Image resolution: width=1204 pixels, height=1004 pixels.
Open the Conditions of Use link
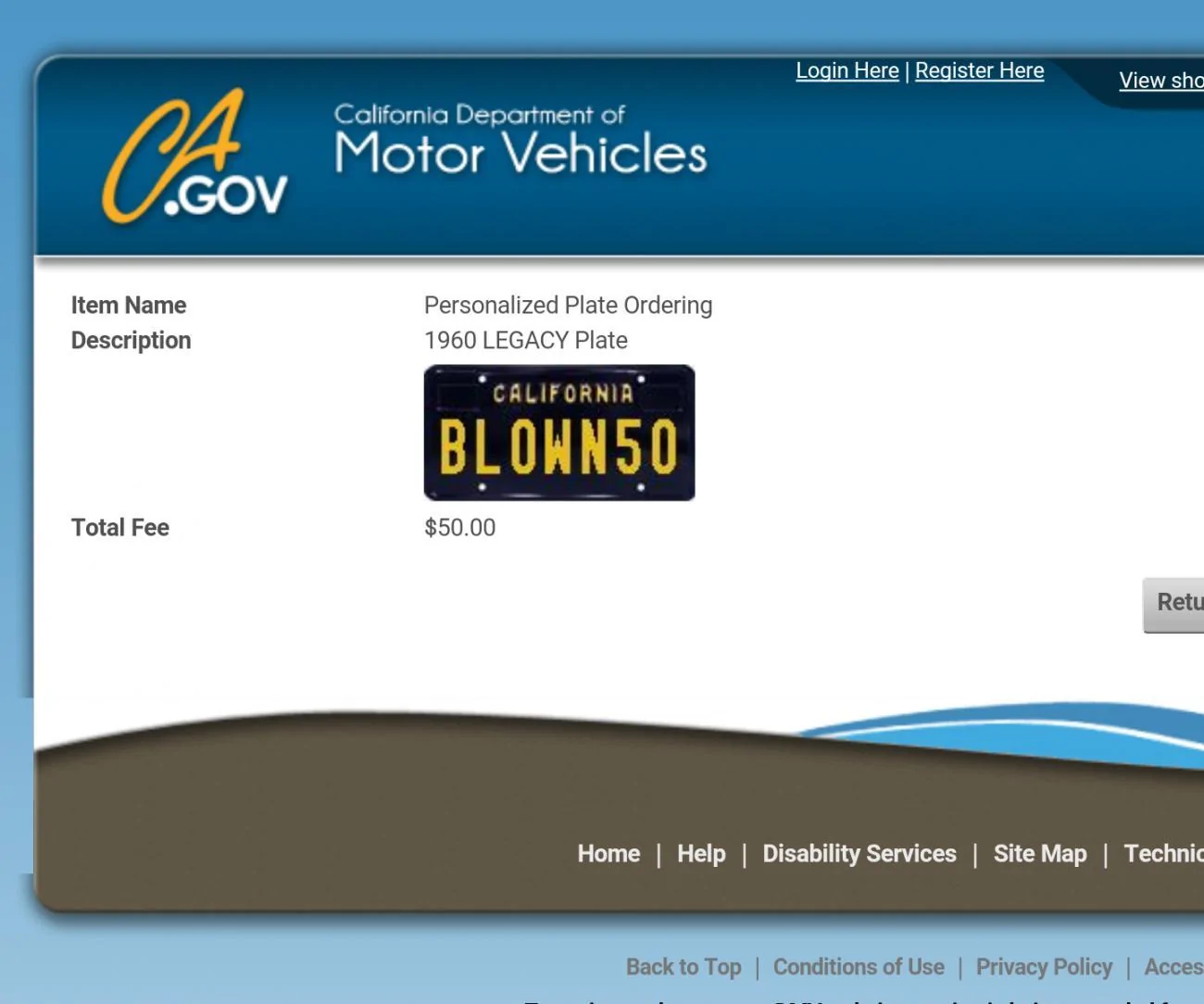click(x=859, y=967)
